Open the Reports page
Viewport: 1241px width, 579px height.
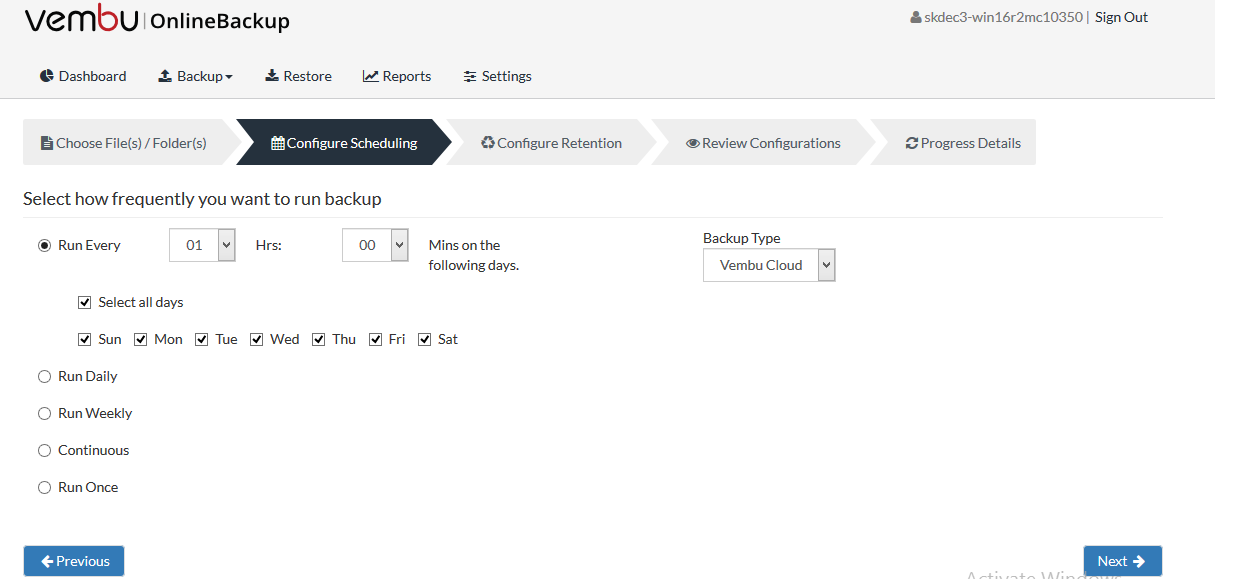point(397,76)
